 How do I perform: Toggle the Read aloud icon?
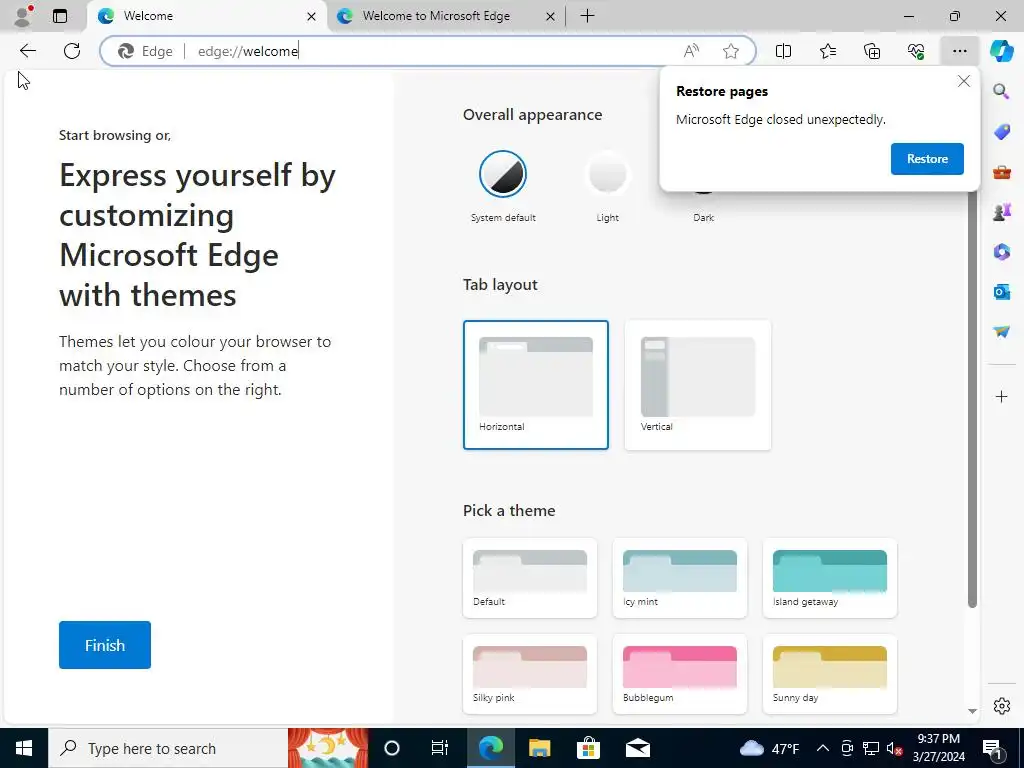pyautogui.click(x=691, y=51)
